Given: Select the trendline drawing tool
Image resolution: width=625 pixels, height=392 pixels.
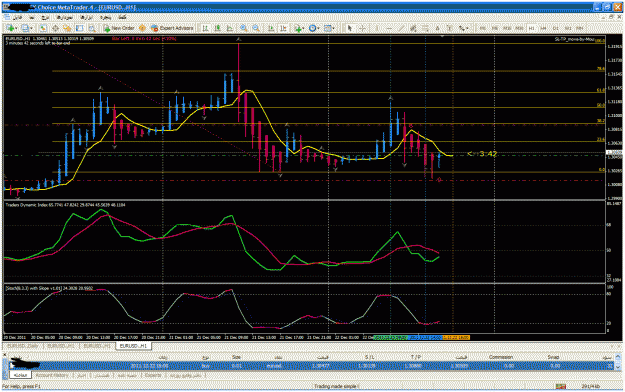Looking at the screenshot, I should (x=401, y=28).
